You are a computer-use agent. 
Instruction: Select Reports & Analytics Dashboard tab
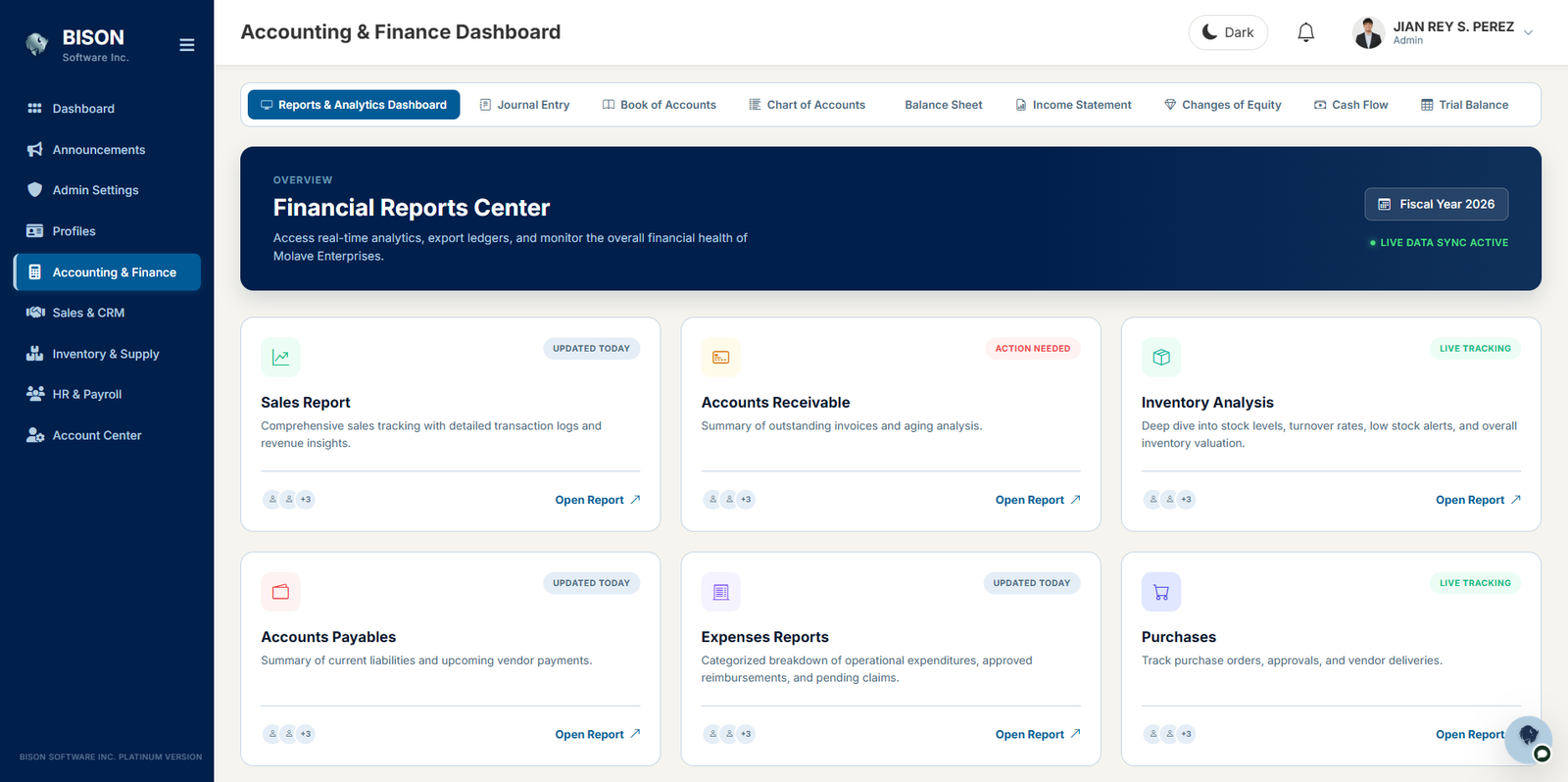tap(354, 105)
